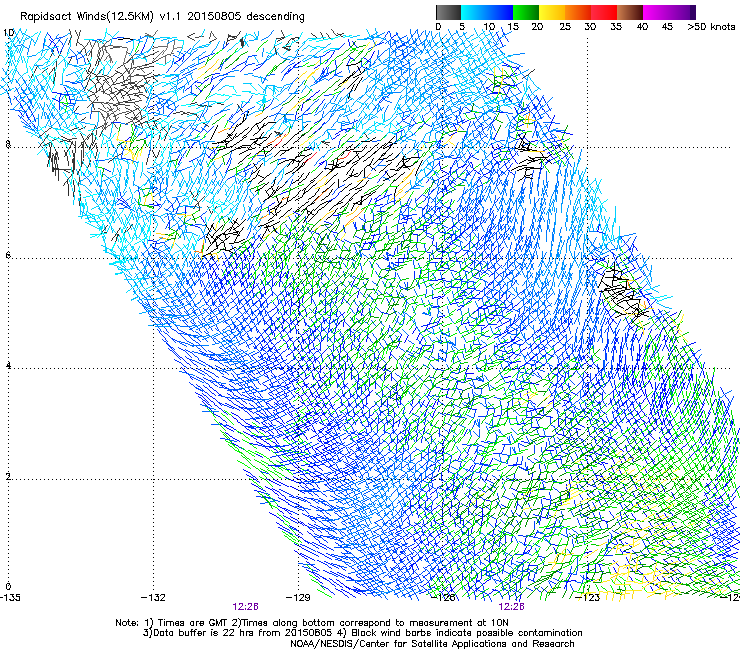Click the latitude axis label "4"
This screenshot has height=650, width=740.
pyautogui.click(x=8, y=365)
